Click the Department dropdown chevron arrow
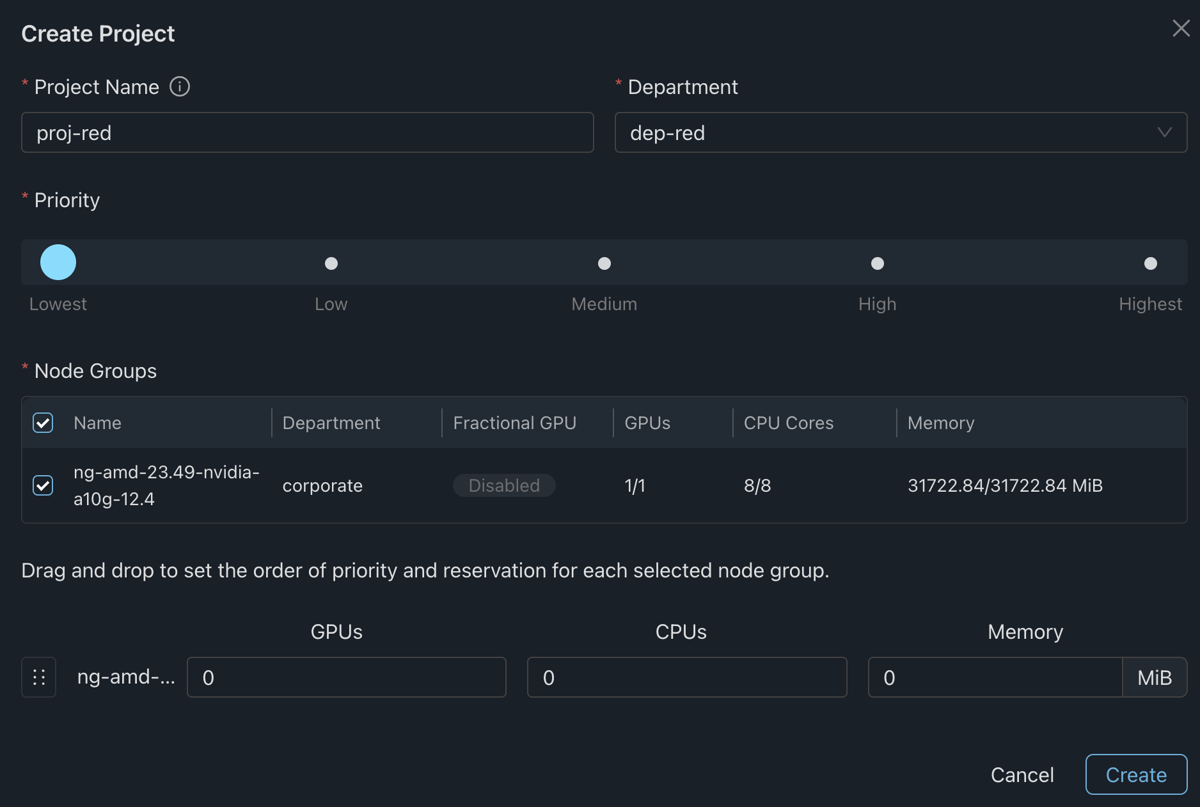 (1164, 133)
